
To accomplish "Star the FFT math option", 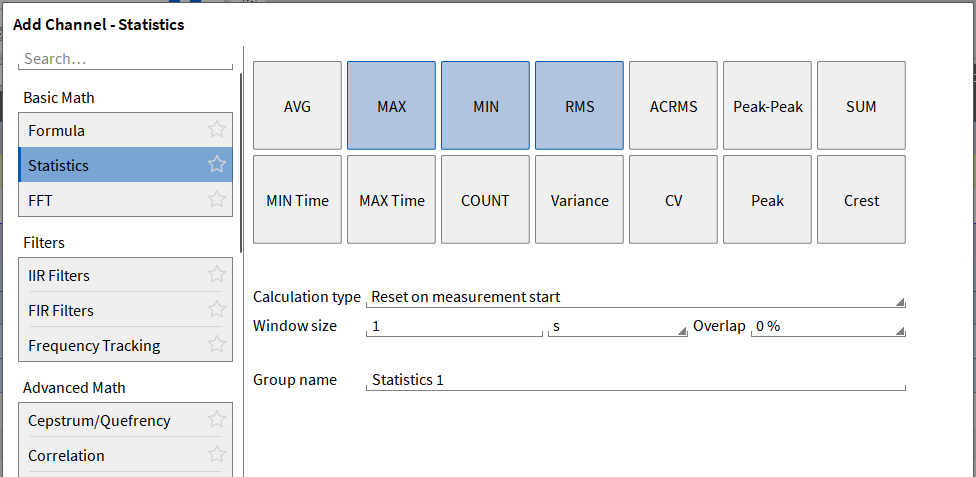I will [x=216, y=199].
